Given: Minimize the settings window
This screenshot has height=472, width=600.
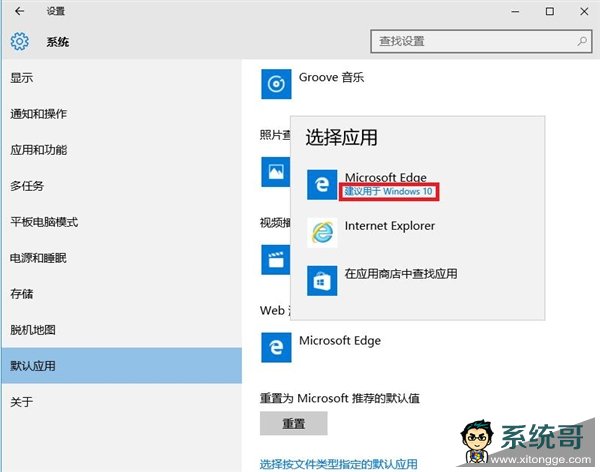Looking at the screenshot, I should 515,11.
